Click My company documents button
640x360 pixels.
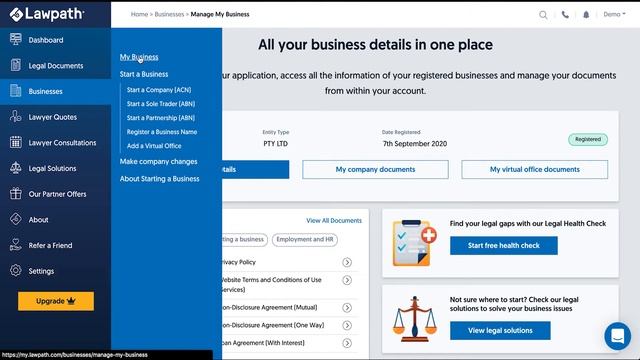click(x=375, y=169)
